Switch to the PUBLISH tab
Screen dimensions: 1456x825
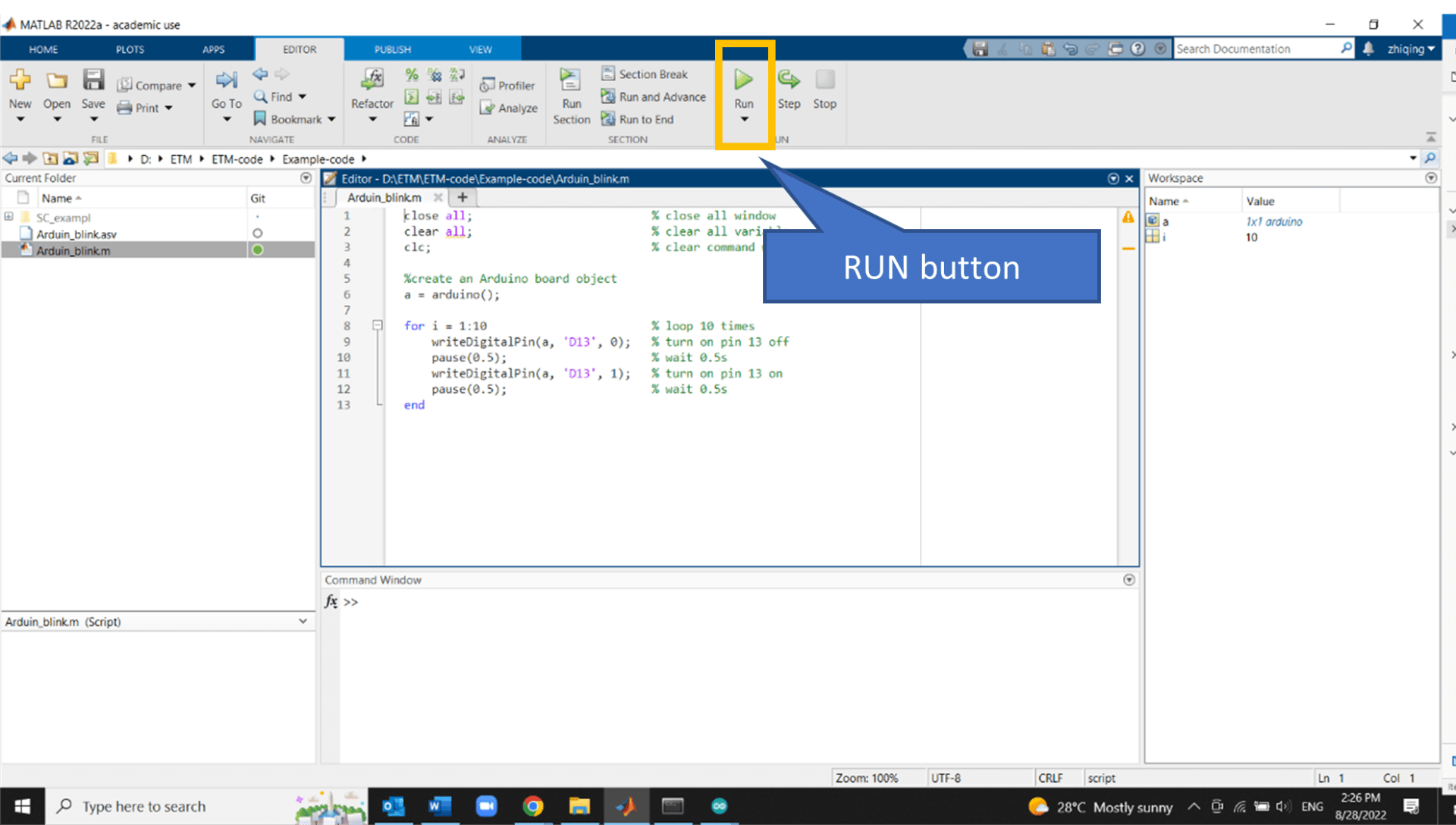[x=392, y=49]
